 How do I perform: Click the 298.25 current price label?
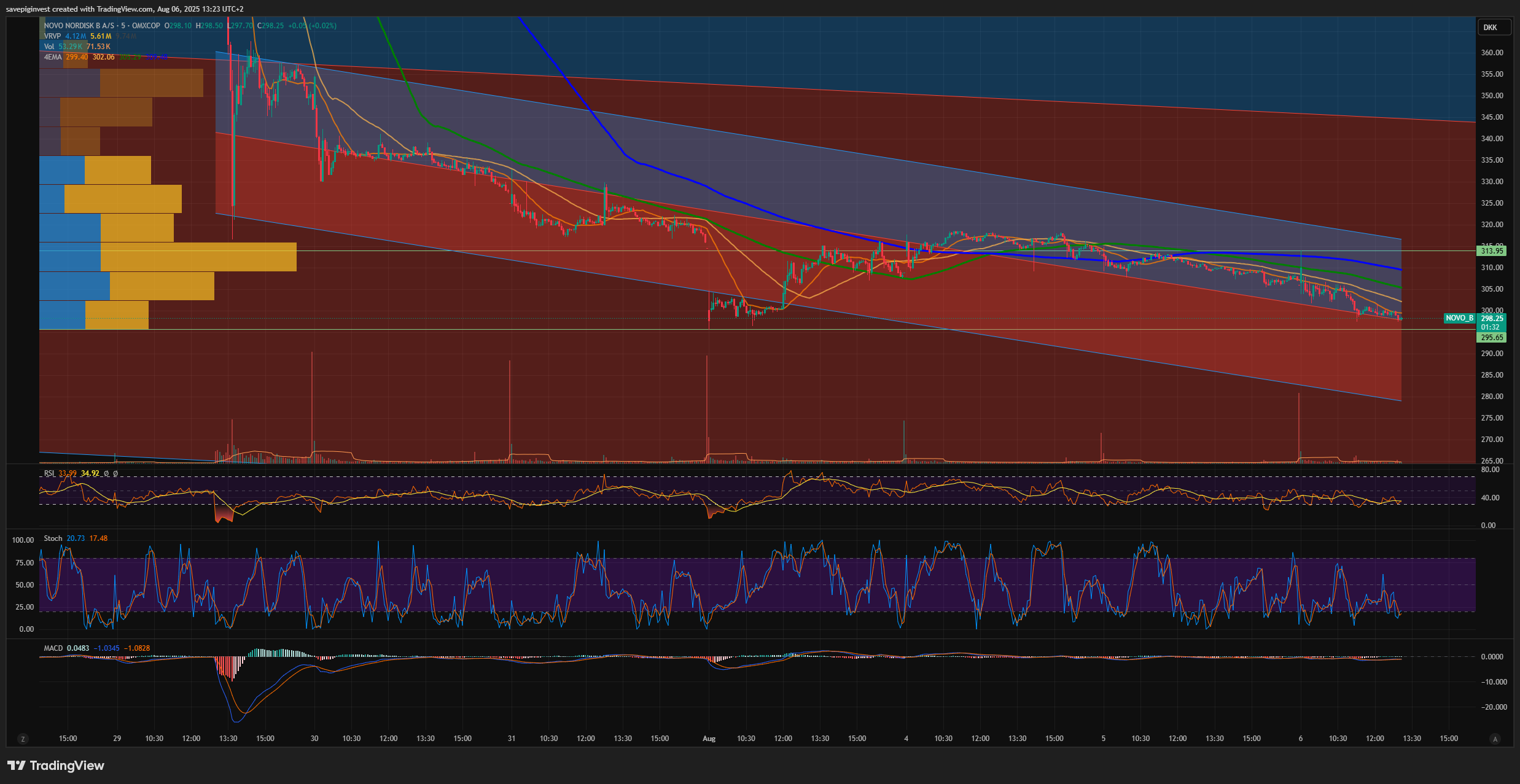1492,319
